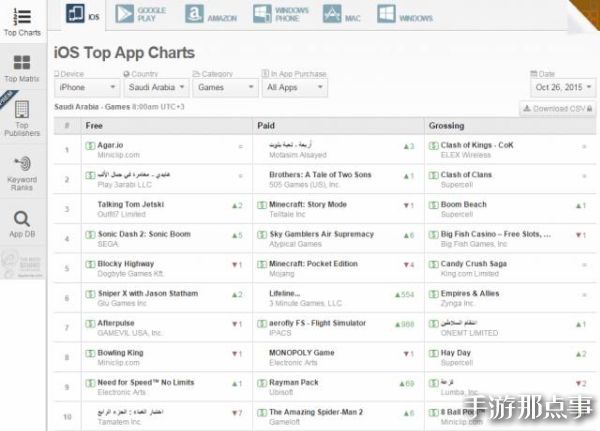
Task: Open the Category dropdown showing Games
Action: 225,88
